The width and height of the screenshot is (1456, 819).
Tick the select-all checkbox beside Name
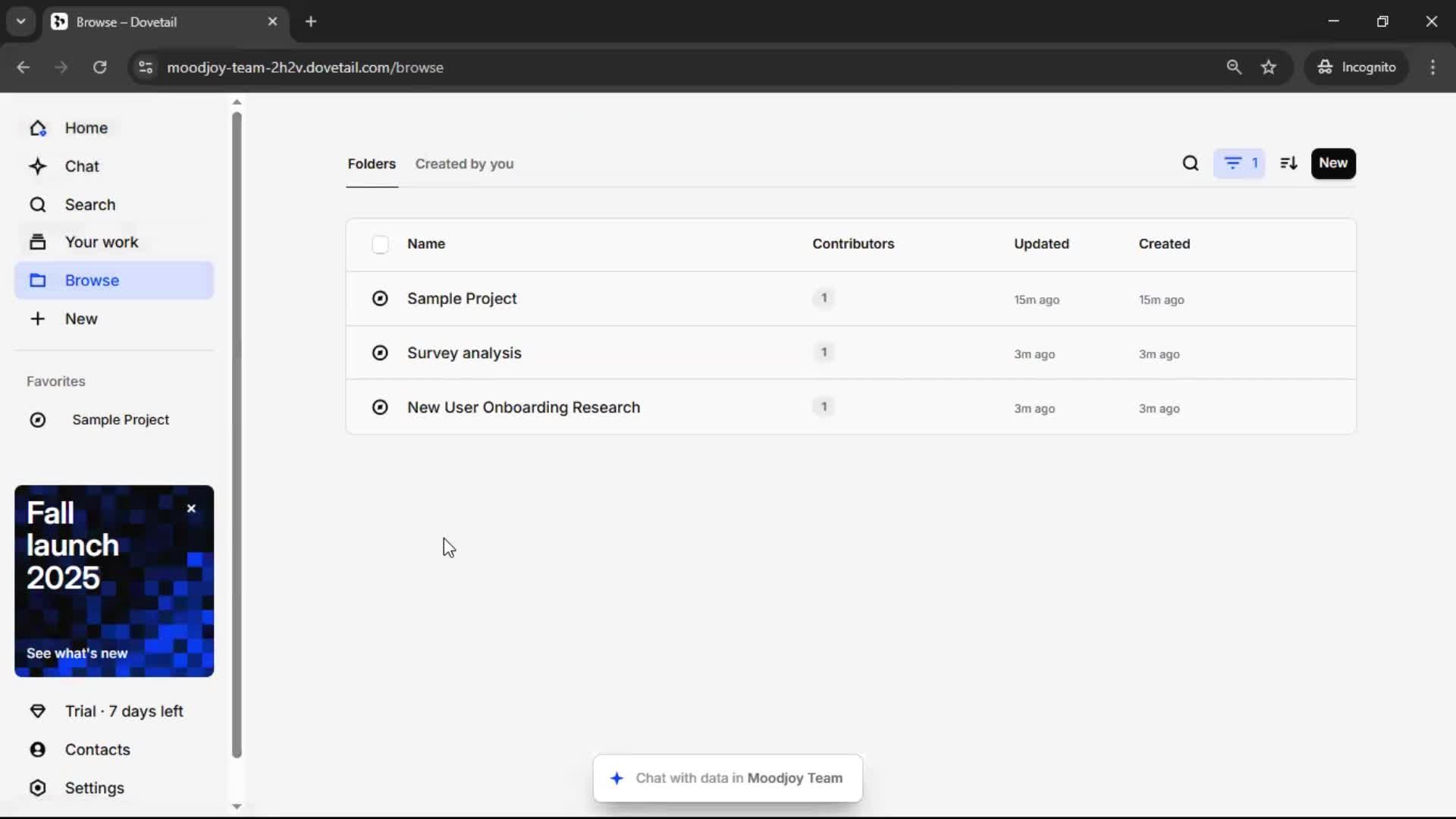380,244
